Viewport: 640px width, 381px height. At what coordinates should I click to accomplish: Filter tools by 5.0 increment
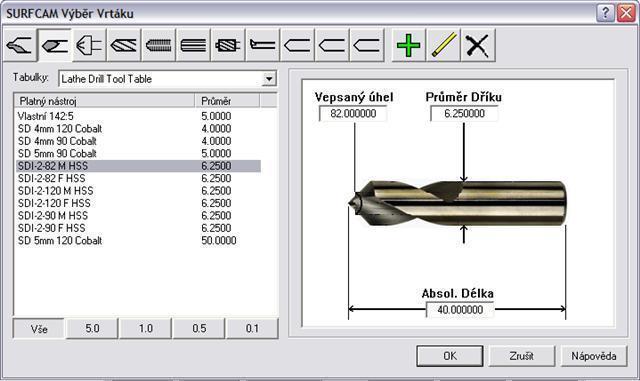click(92, 329)
